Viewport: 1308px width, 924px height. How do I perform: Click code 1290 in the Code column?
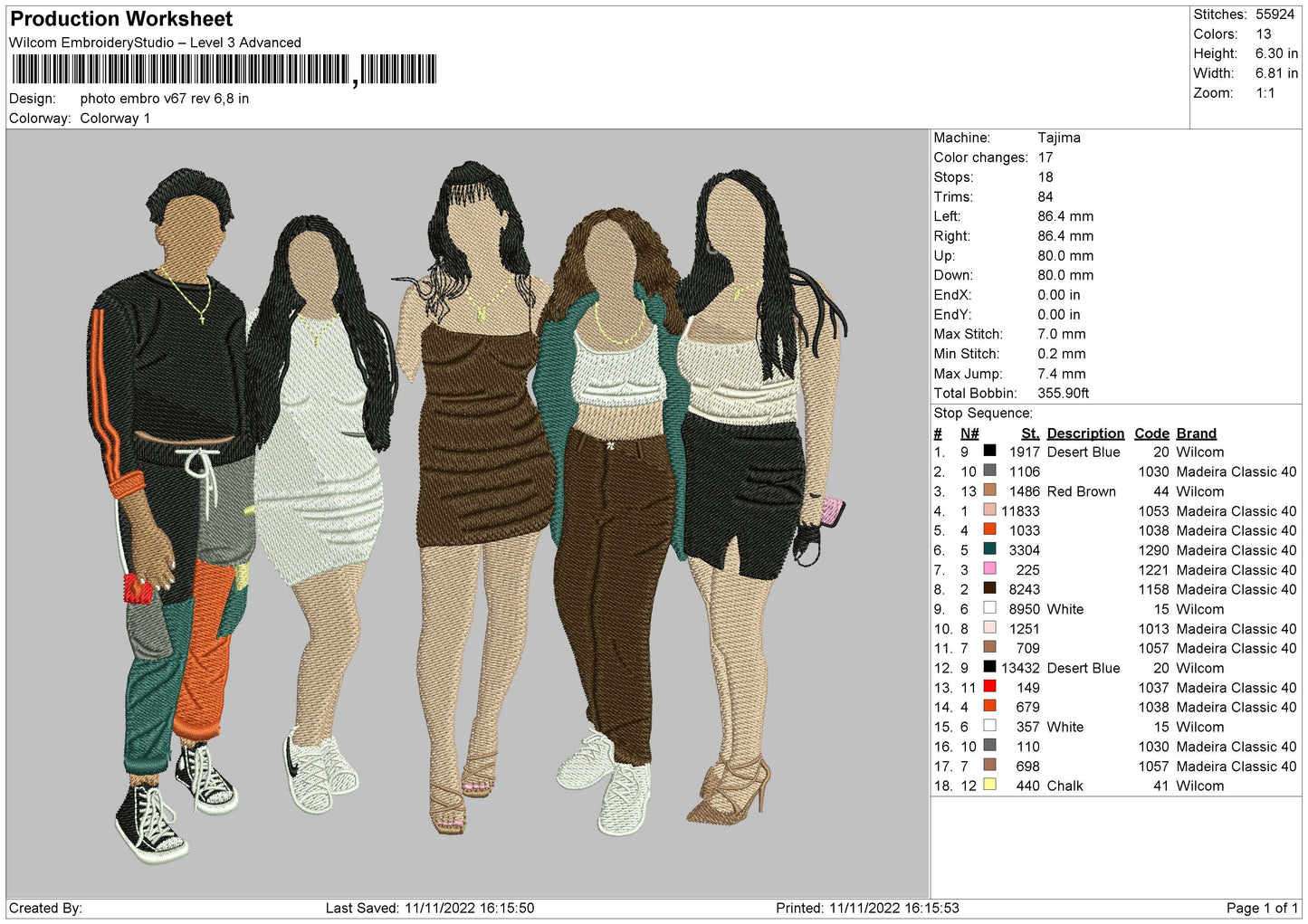(x=1154, y=550)
